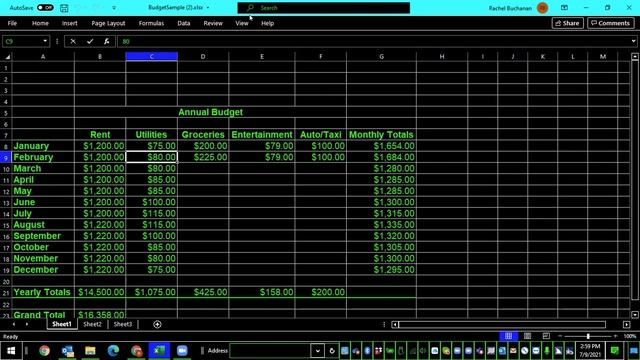Open the Formulas tab

pyautogui.click(x=151, y=23)
